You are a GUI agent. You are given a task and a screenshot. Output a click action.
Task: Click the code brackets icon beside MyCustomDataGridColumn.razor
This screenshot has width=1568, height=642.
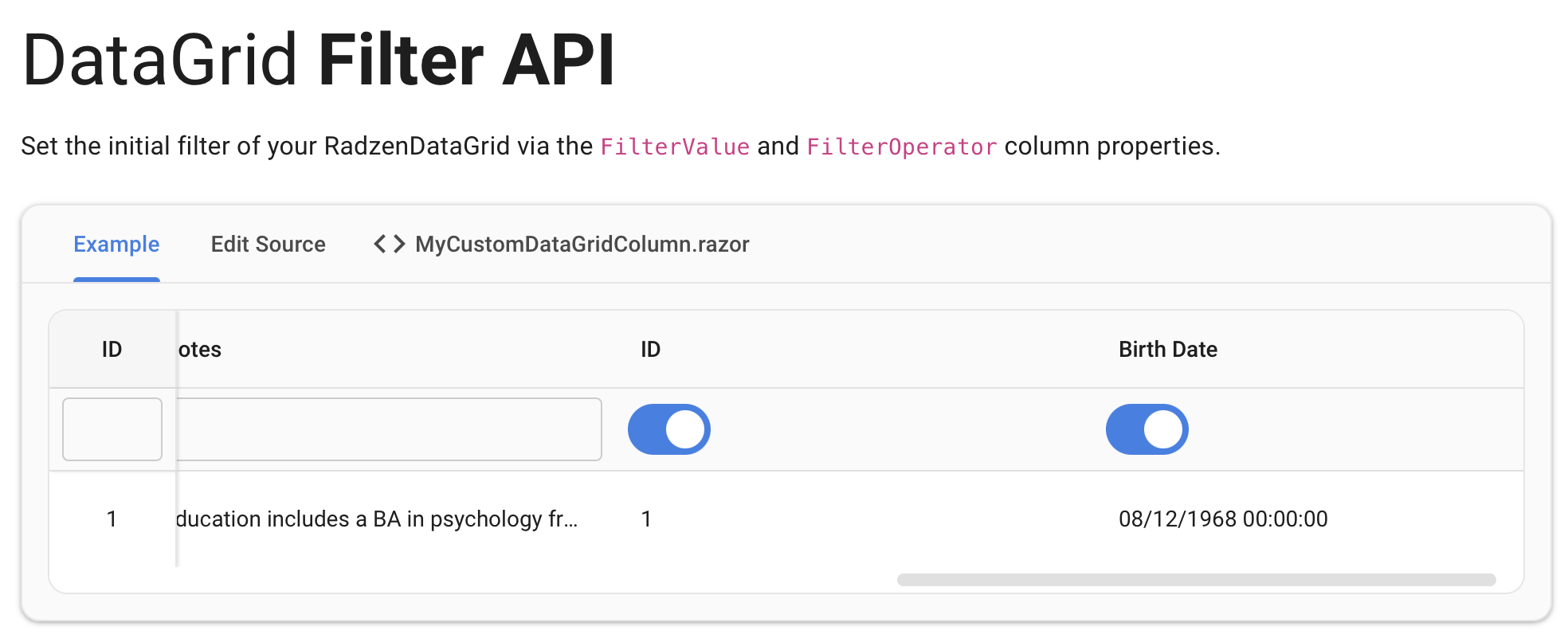390,244
